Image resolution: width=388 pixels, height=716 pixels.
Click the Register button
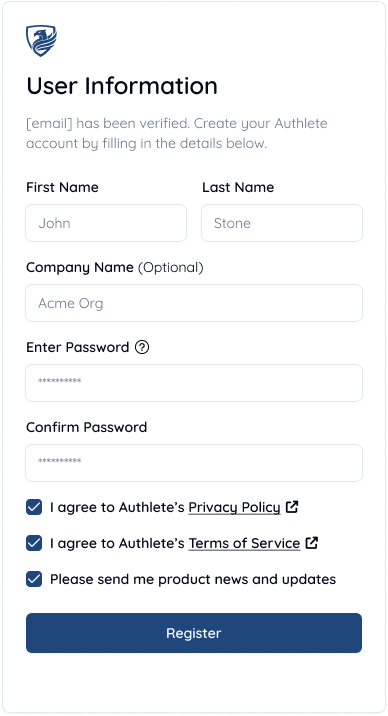coord(194,633)
